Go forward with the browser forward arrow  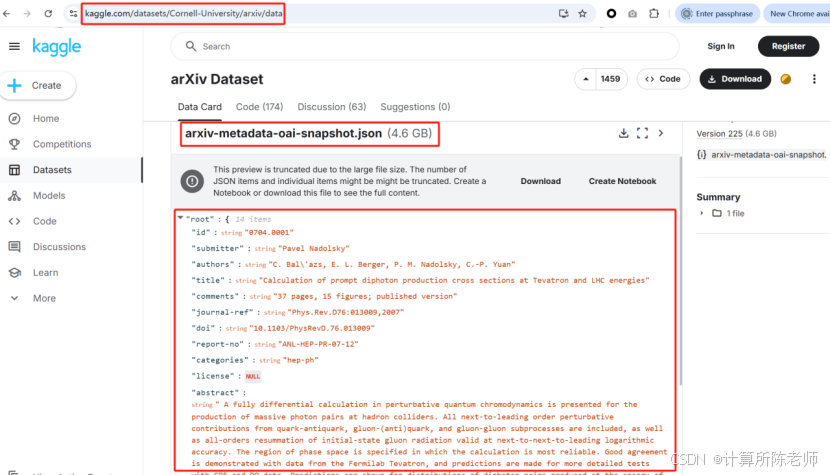(27, 14)
